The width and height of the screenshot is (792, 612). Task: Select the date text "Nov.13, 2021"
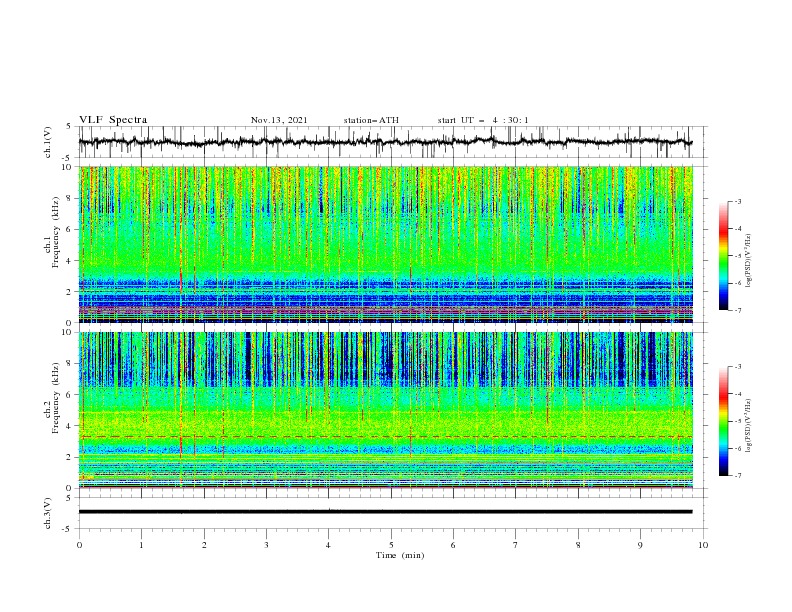(x=279, y=120)
